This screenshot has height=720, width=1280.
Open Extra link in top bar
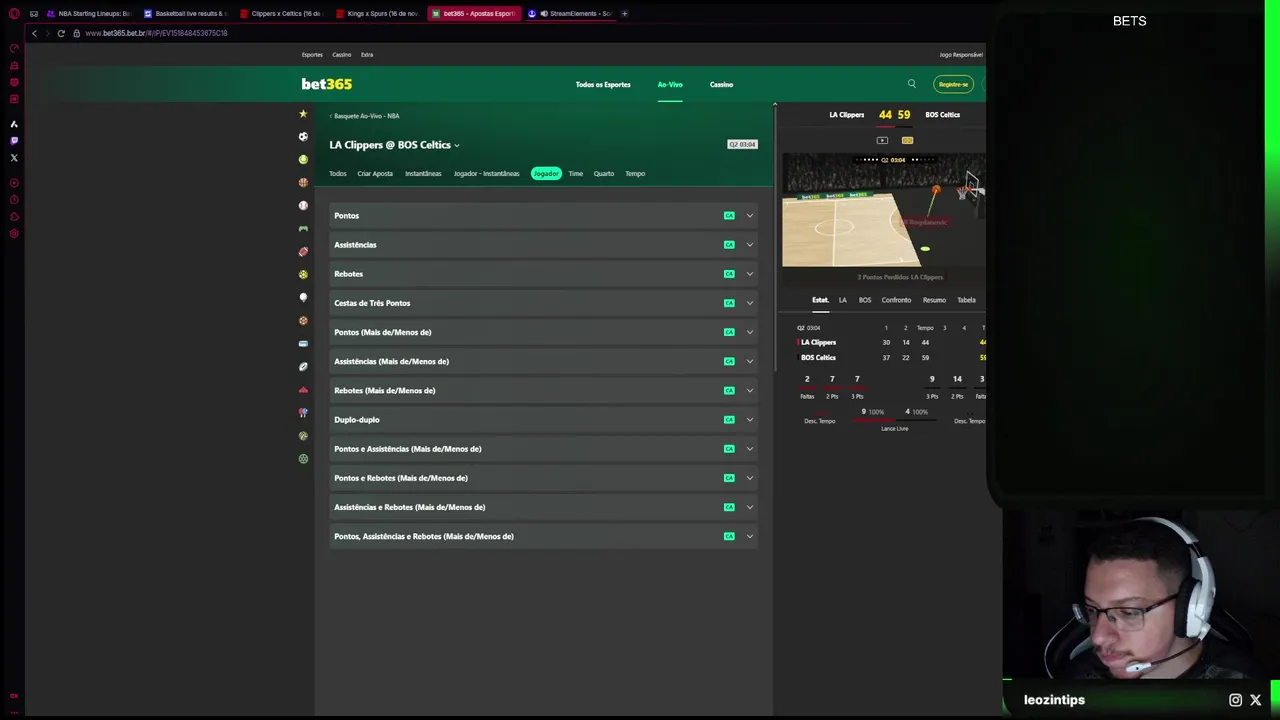[367, 55]
